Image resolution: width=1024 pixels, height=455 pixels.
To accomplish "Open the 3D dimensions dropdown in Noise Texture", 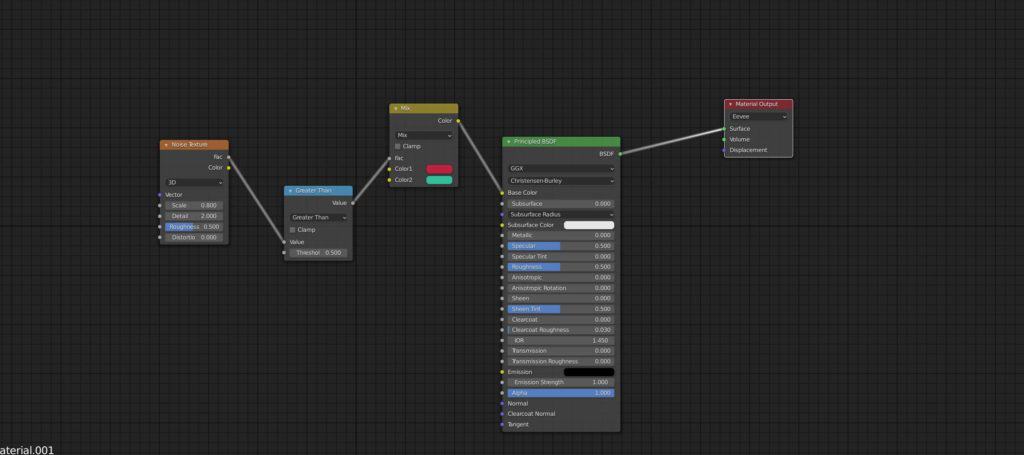I will (x=194, y=183).
